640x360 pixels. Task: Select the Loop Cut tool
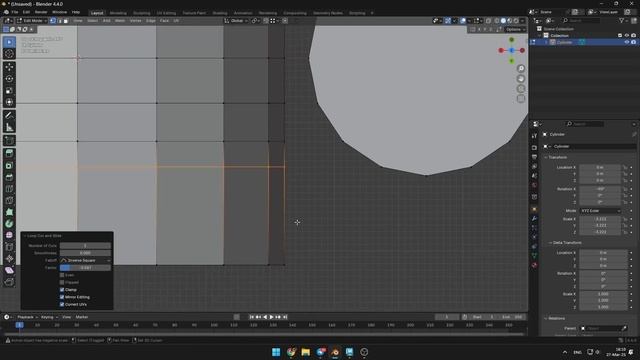point(9,189)
